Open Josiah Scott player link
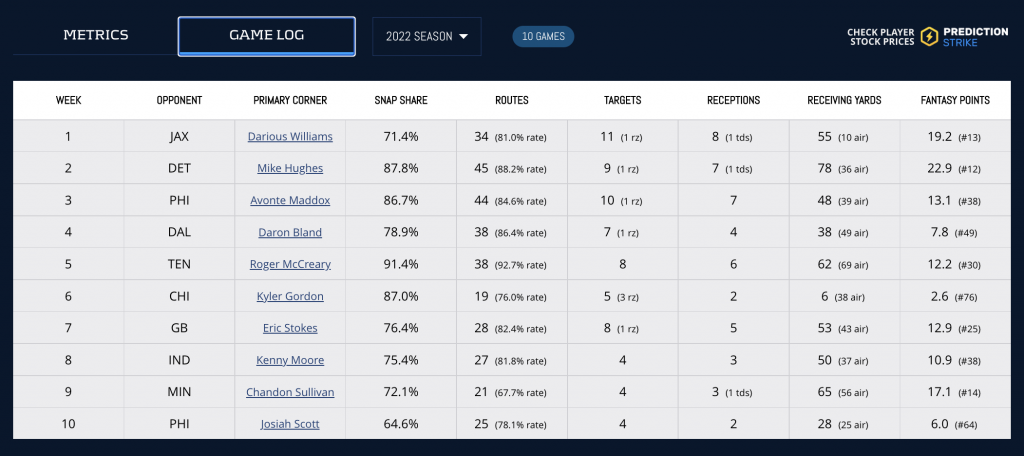The height and width of the screenshot is (456, 1024). tap(290, 424)
